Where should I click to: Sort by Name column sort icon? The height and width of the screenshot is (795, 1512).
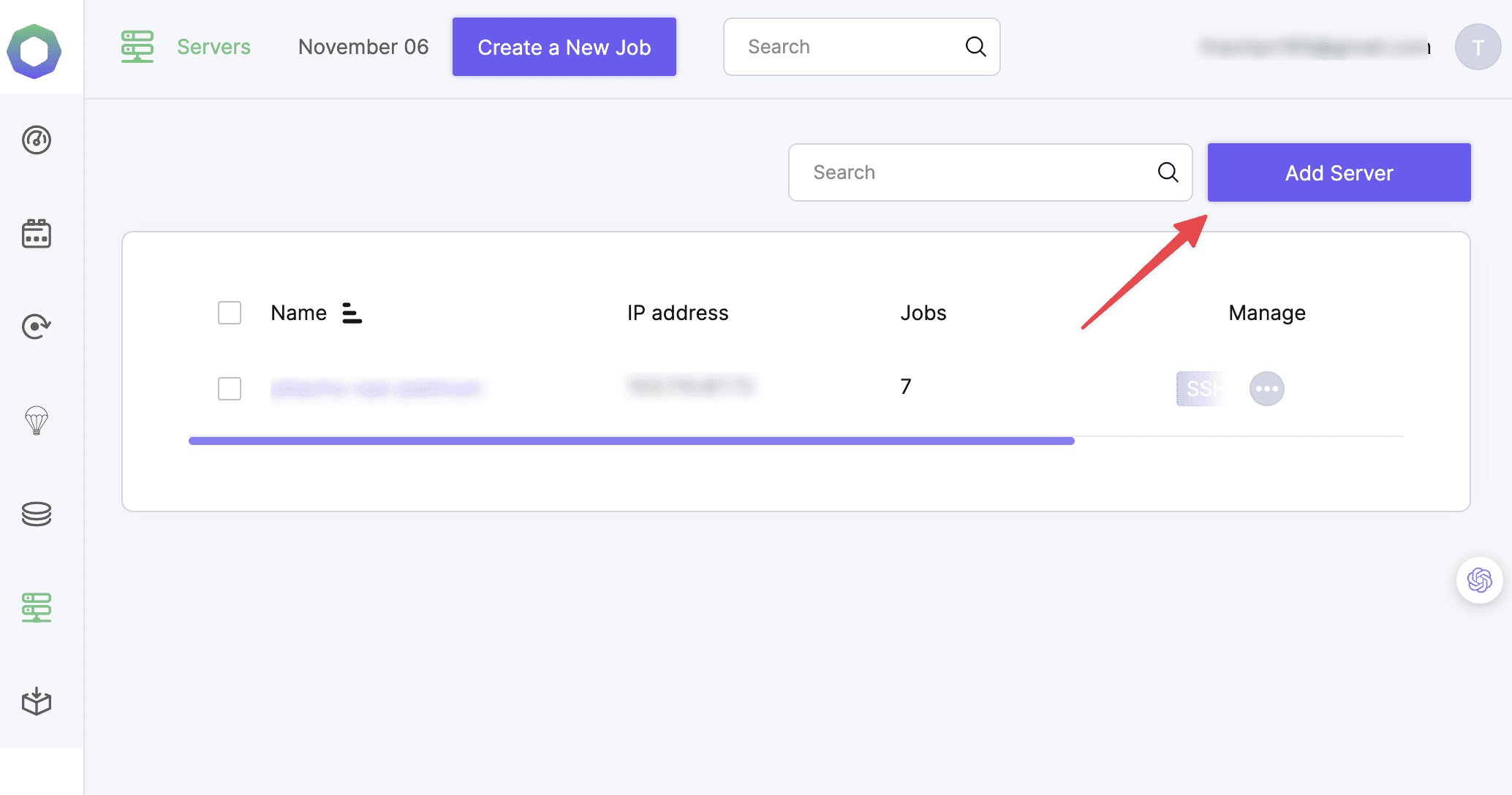coord(352,313)
